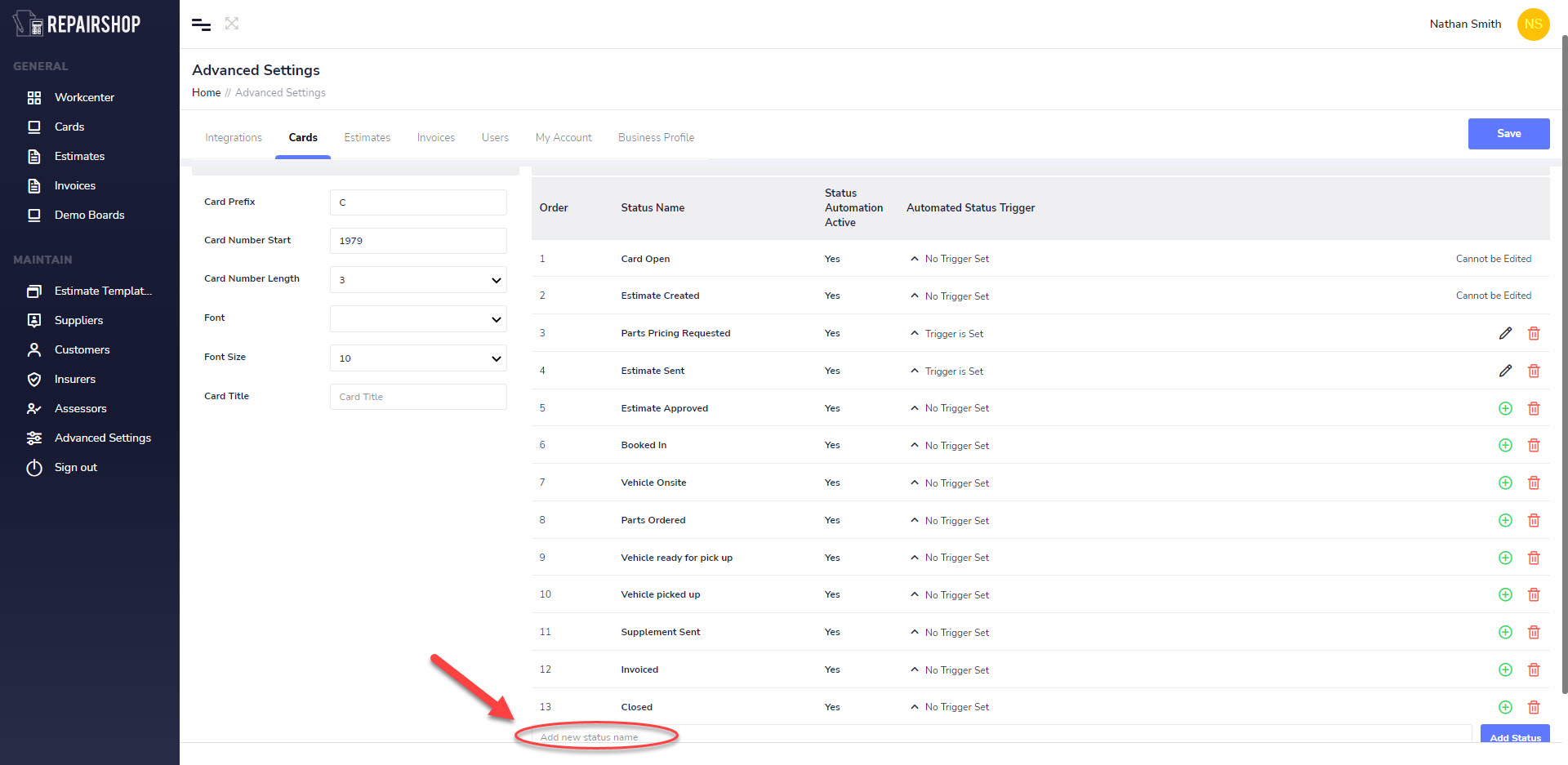Open Assessors in the sidebar
1568x765 pixels.
coord(80,408)
